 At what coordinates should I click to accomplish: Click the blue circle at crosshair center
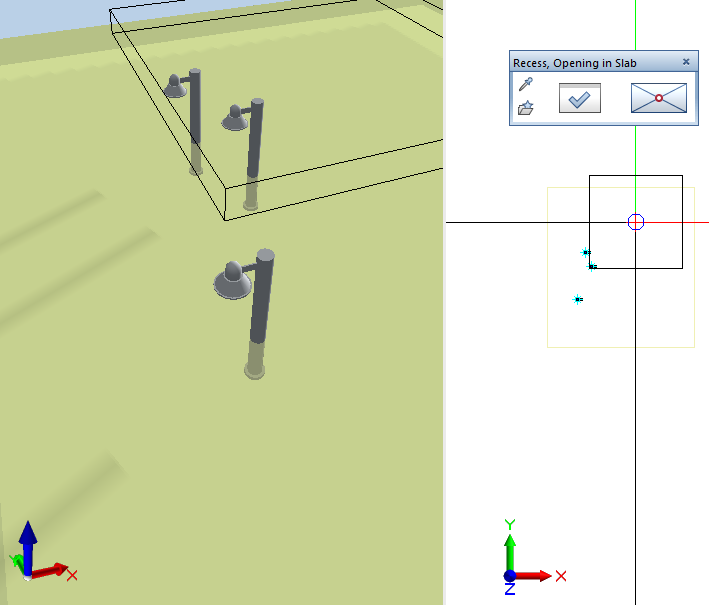coord(636,222)
